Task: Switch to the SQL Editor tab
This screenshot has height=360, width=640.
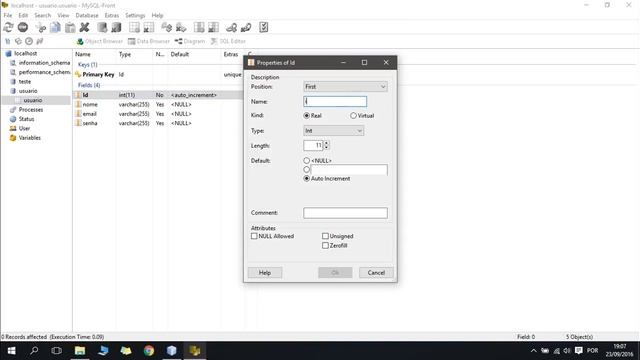Action: pos(228,41)
